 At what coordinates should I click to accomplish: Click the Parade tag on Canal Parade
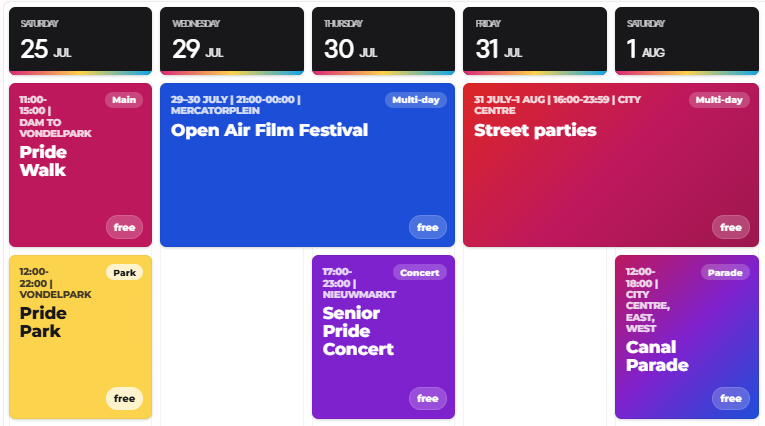tap(725, 273)
